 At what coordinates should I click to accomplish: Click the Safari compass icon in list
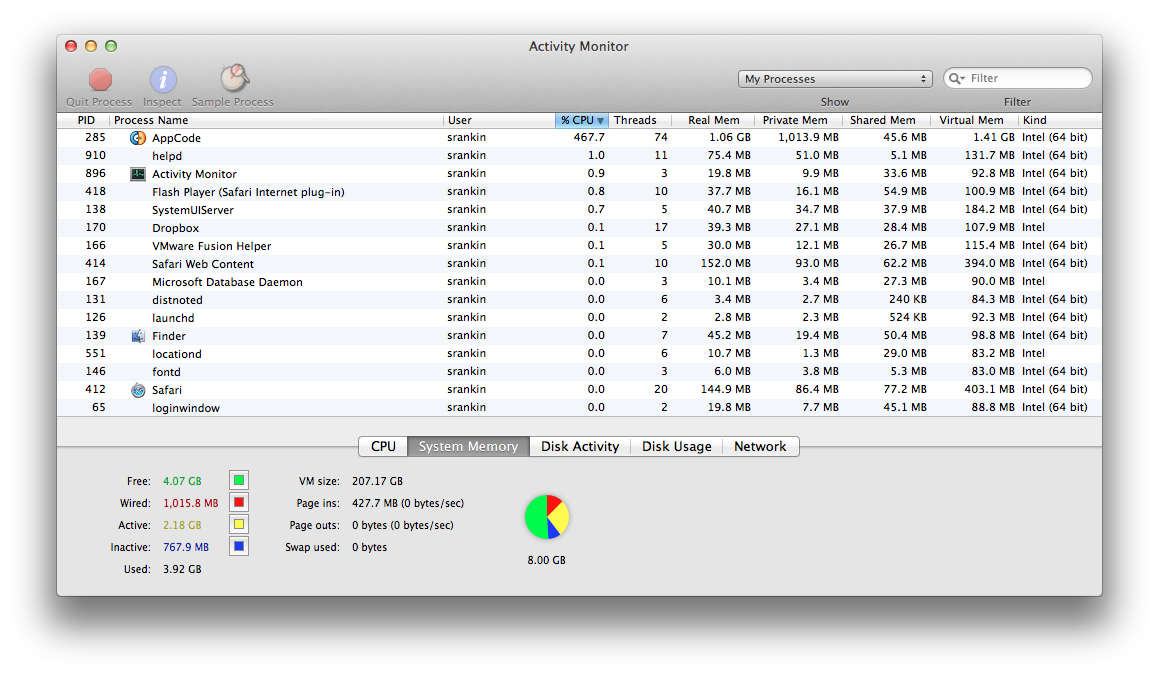click(137, 390)
